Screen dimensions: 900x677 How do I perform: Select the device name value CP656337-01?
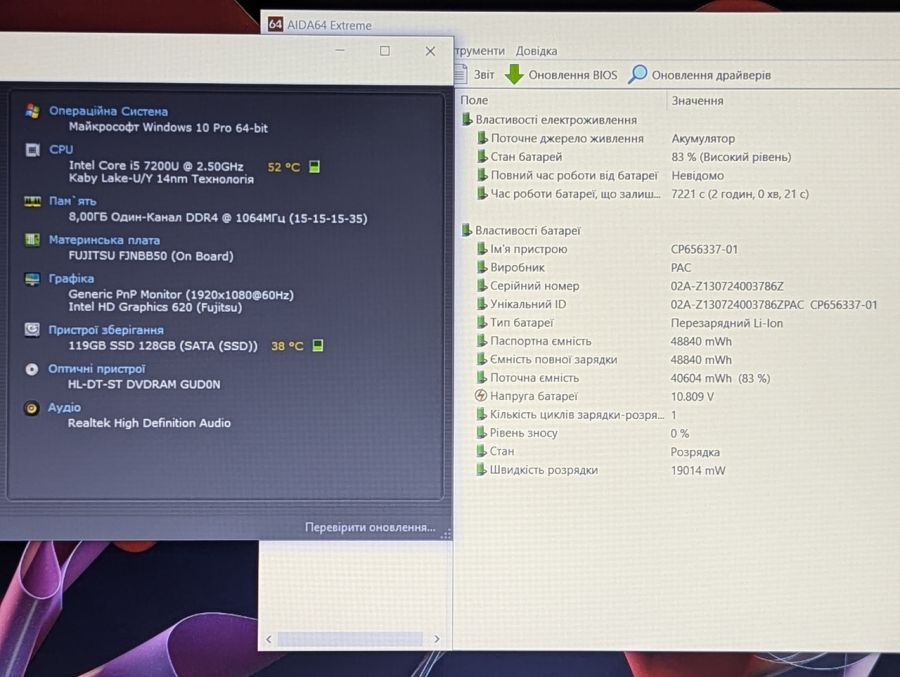704,249
